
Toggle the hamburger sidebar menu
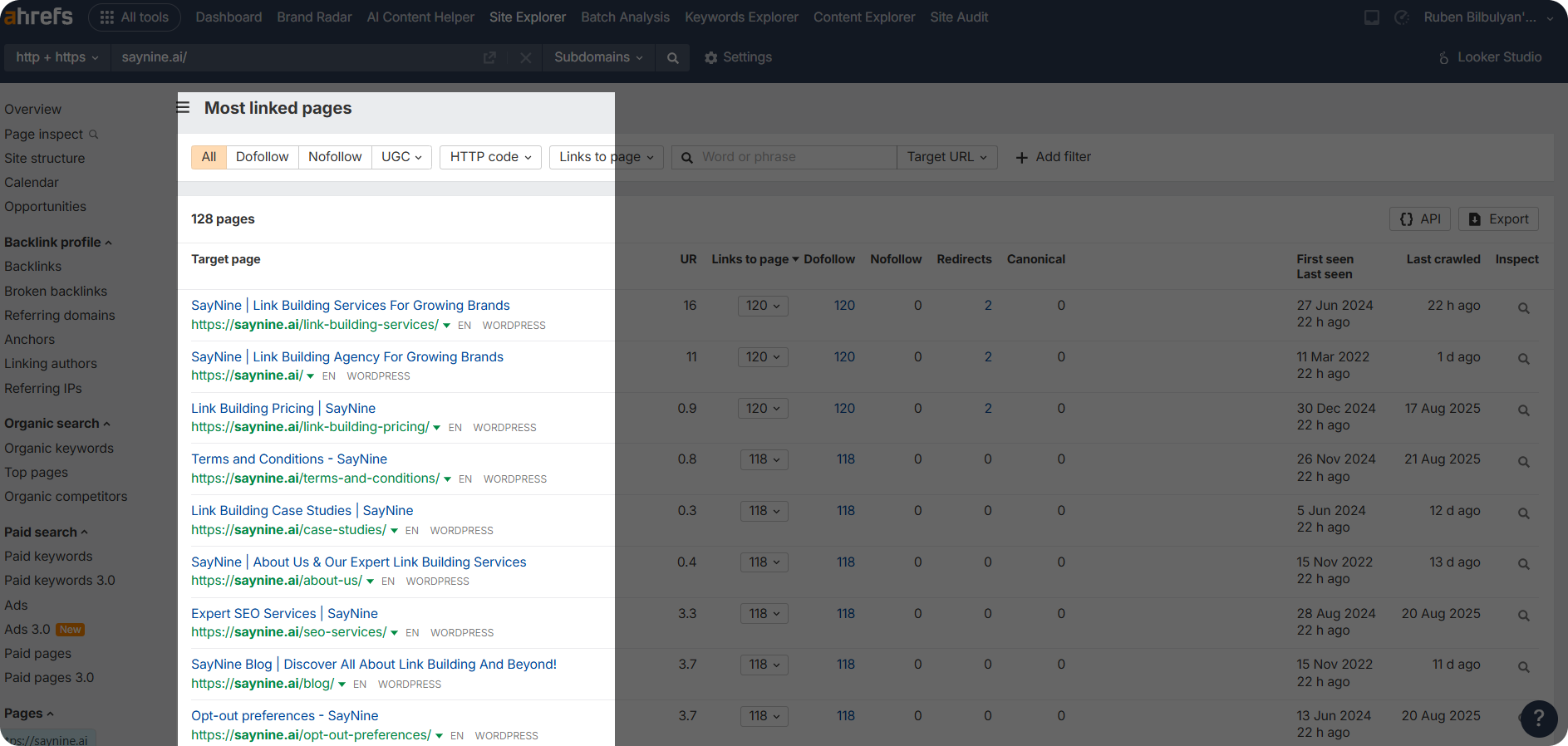pos(184,108)
